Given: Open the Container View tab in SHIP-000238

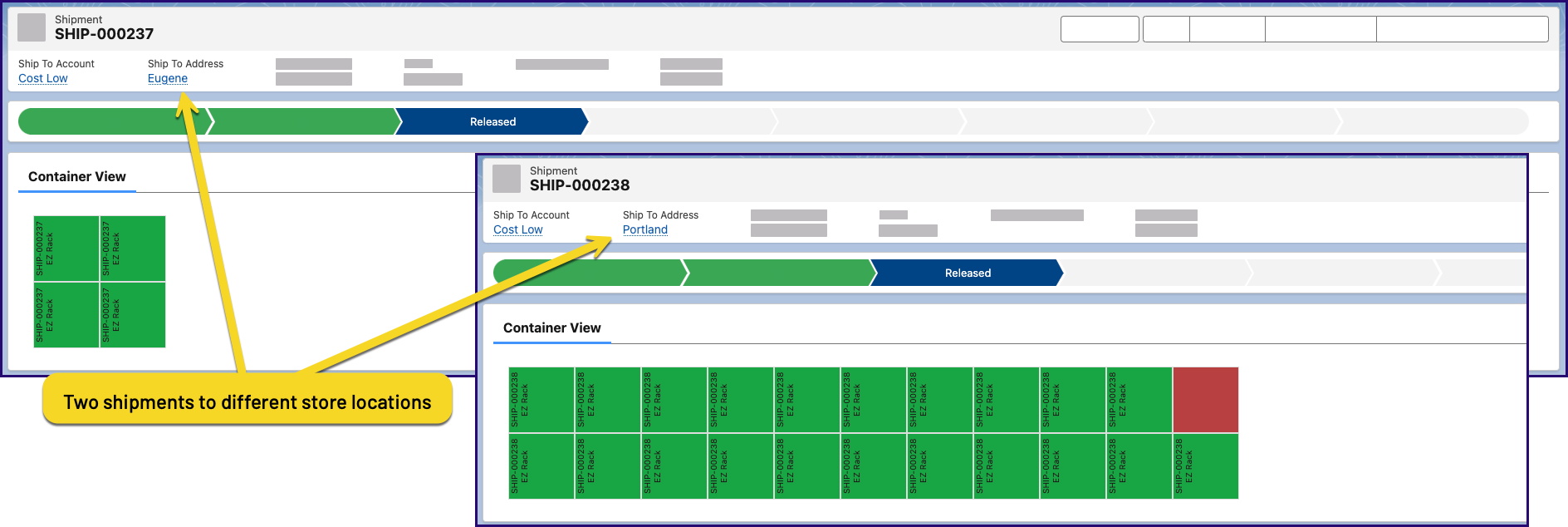Looking at the screenshot, I should [x=552, y=328].
